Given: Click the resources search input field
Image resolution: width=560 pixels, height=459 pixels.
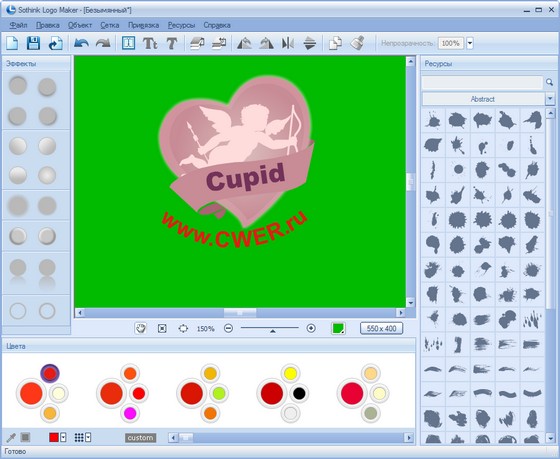Looking at the screenshot, I should [x=482, y=83].
